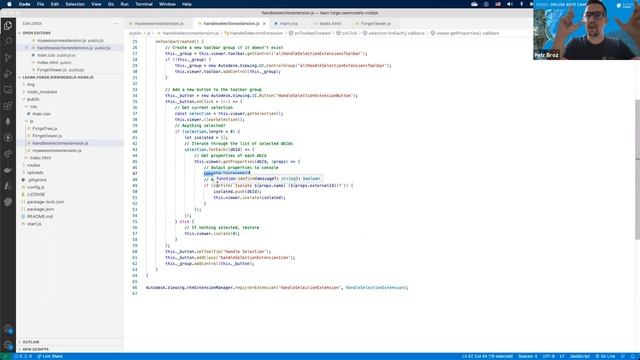The width and height of the screenshot is (640, 360).
Task: Open notifications bell in status bar
Action: click(x=633, y=356)
